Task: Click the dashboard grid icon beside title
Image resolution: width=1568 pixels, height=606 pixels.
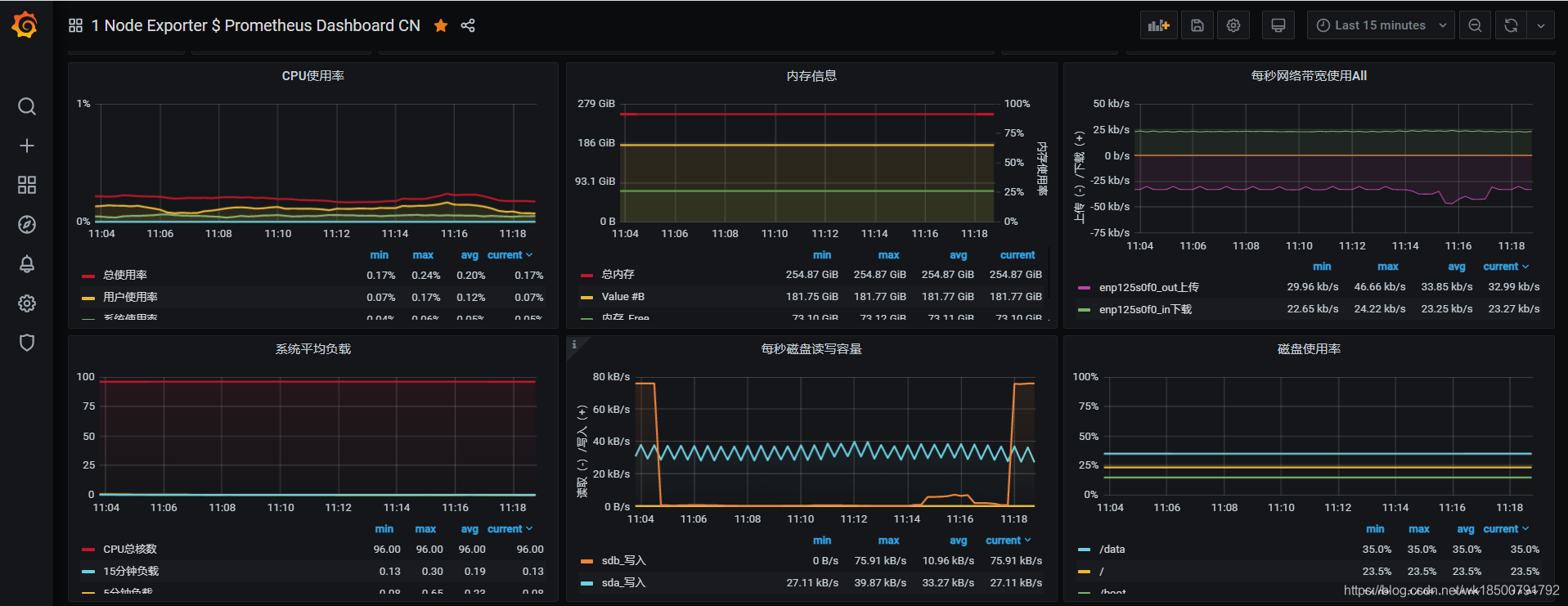Action: pyautogui.click(x=76, y=25)
